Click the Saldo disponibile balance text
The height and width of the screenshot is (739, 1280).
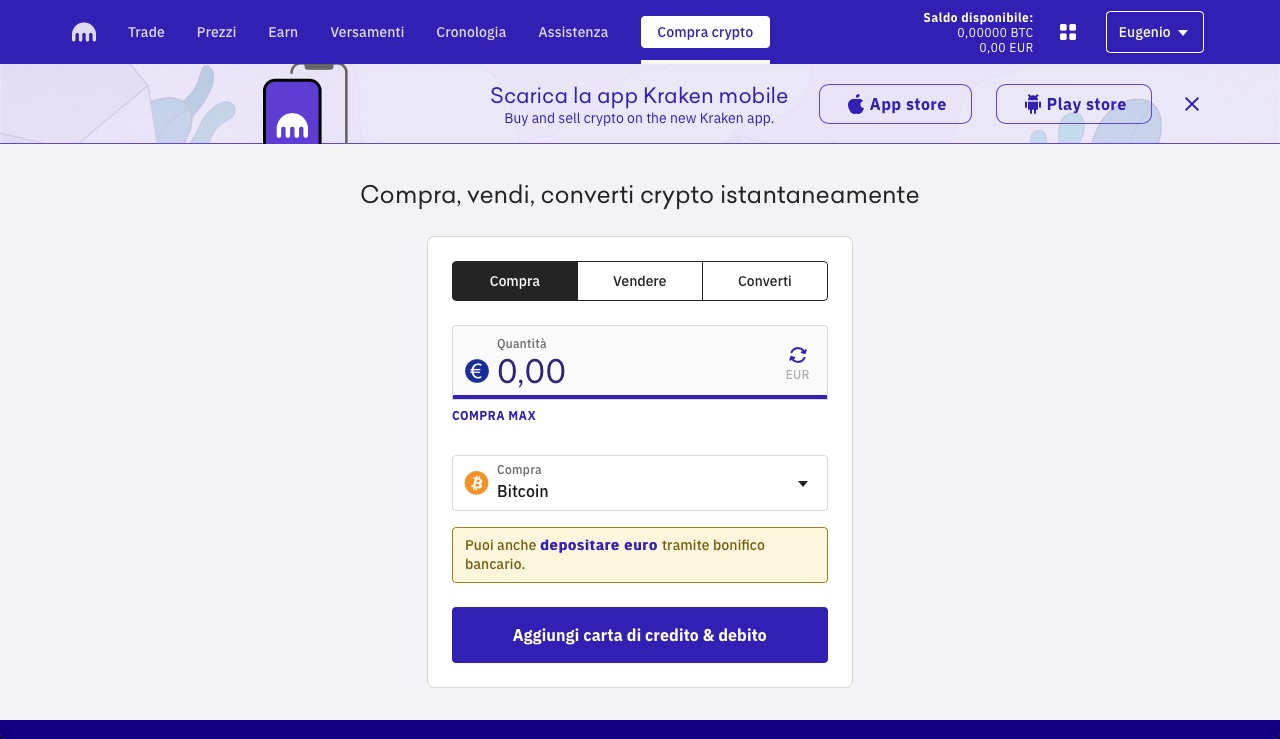[978, 32]
